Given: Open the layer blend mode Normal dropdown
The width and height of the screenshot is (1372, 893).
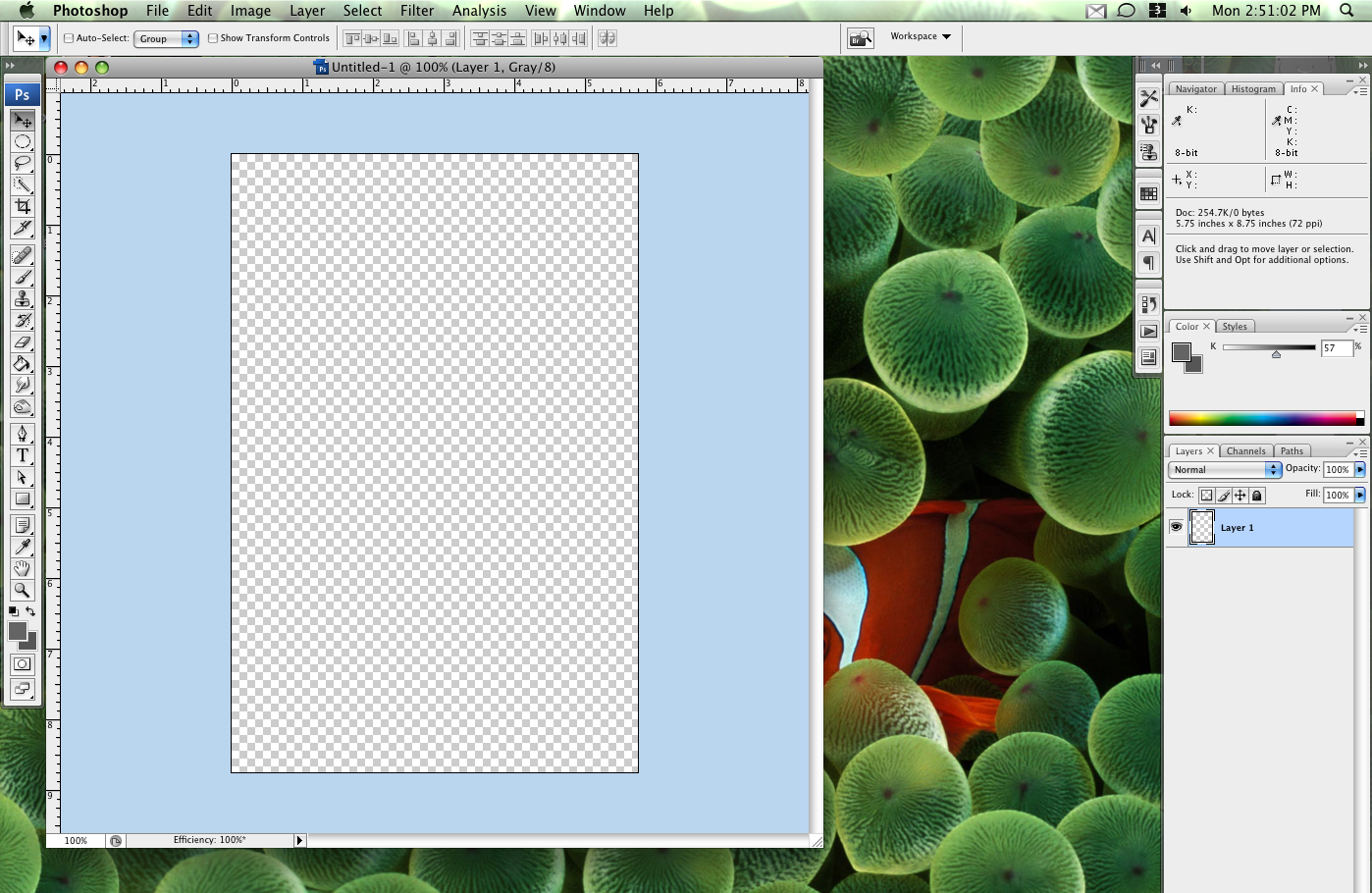Looking at the screenshot, I should pyautogui.click(x=1224, y=469).
